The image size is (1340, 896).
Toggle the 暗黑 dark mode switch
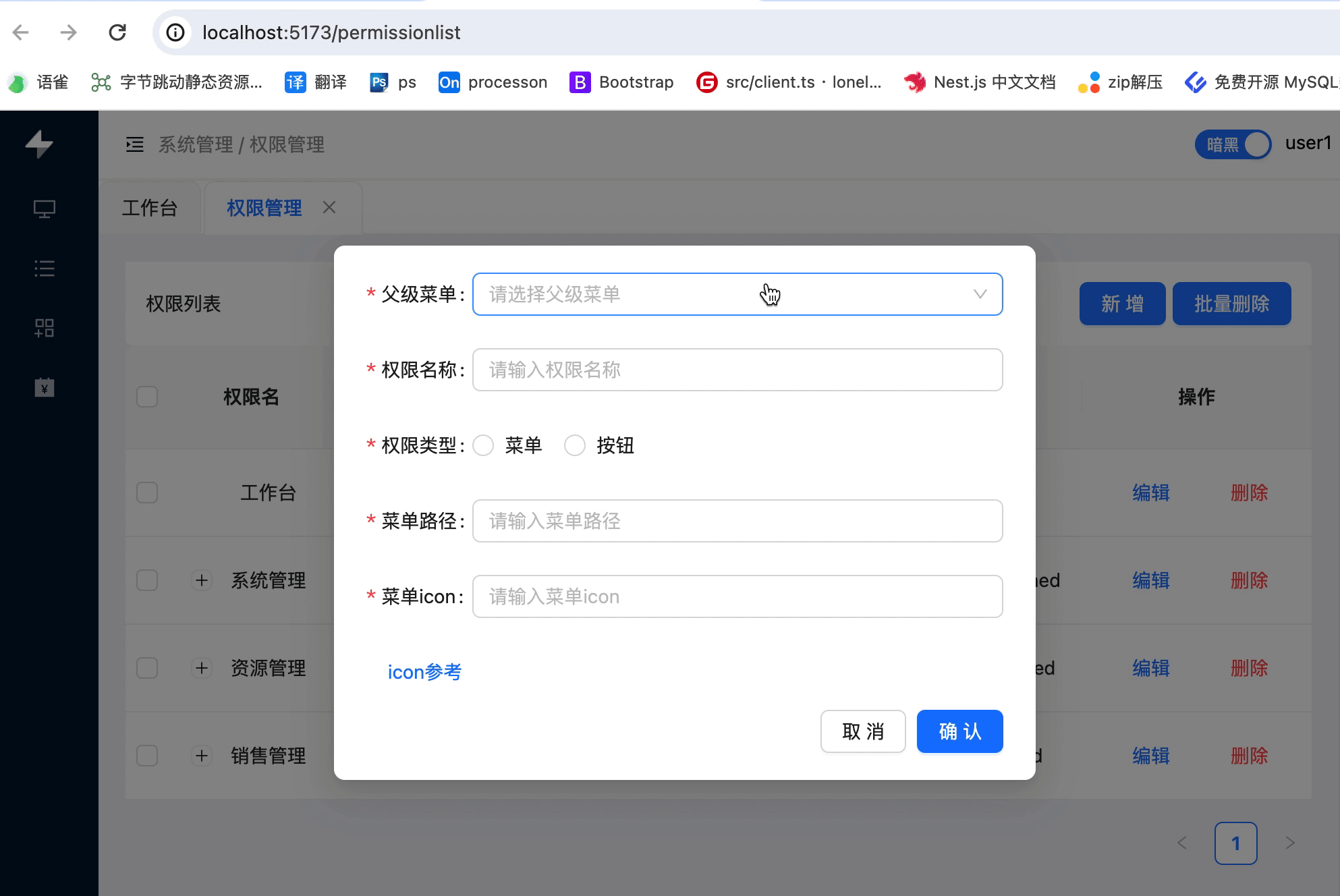coord(1233,144)
